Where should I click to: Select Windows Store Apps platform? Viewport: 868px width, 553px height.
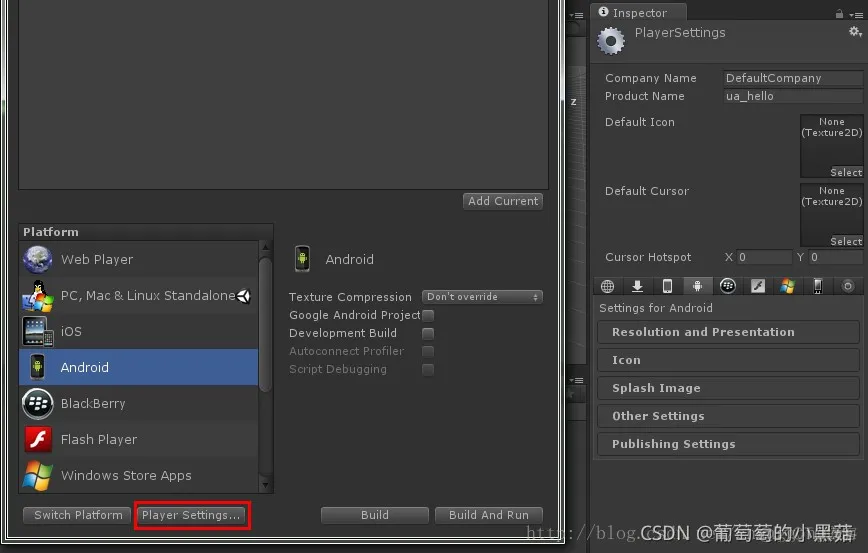click(138, 475)
